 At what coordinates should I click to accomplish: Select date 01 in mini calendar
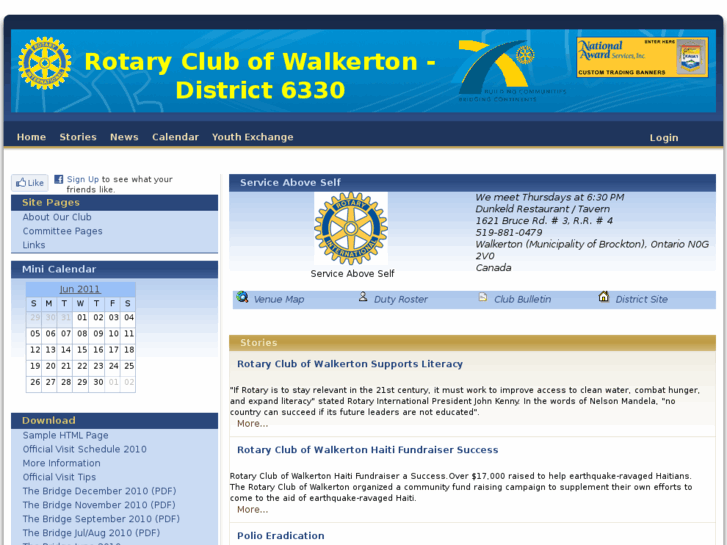click(82, 318)
